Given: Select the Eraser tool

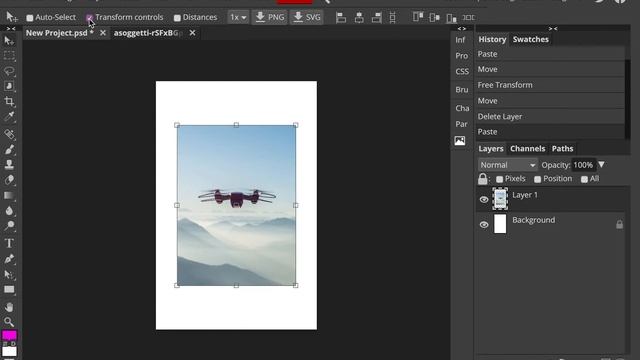Looking at the screenshot, I should (x=9, y=180).
